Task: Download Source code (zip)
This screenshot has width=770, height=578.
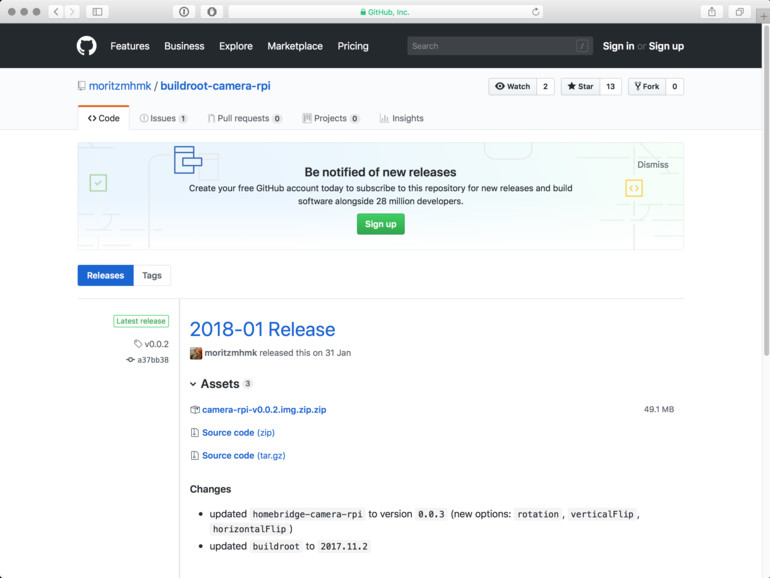Action: 238,433
